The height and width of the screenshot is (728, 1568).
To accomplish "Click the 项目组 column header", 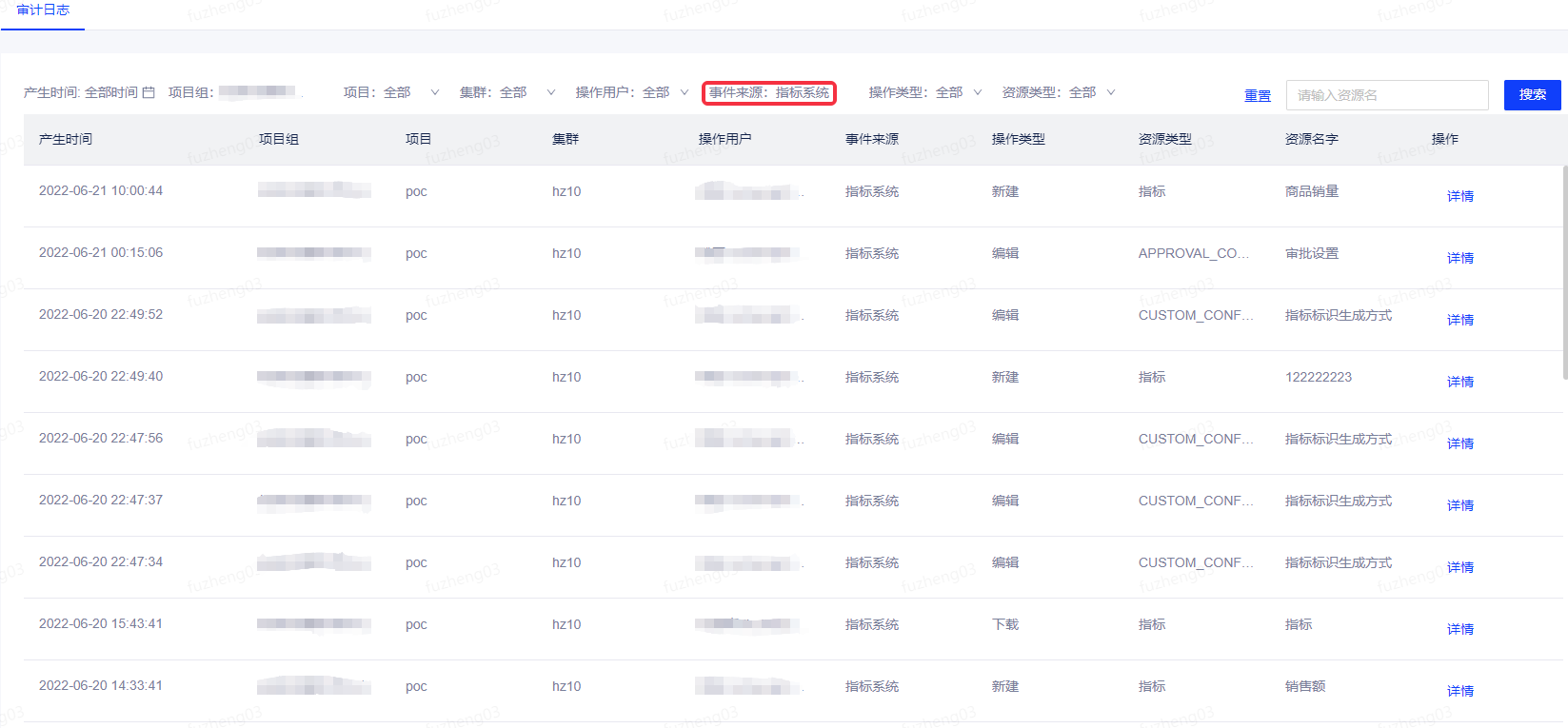I will pyautogui.click(x=279, y=139).
